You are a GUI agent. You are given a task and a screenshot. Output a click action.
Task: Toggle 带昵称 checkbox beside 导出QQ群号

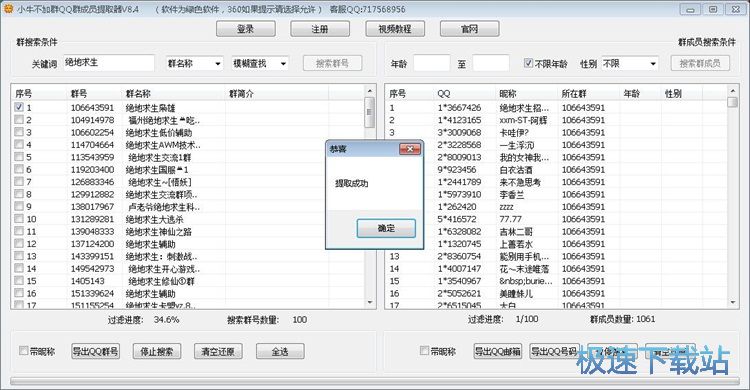click(x=23, y=351)
